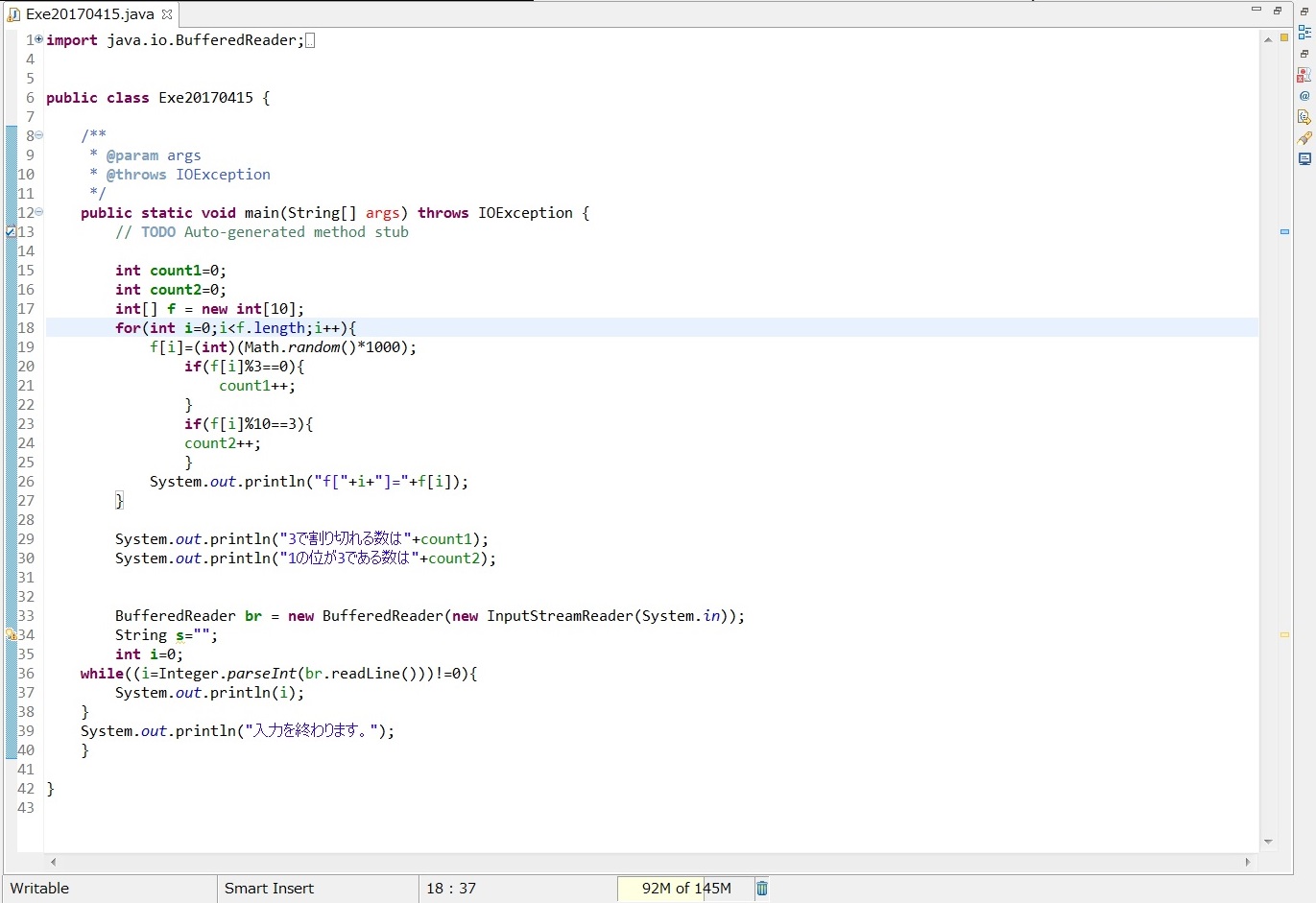Click Writable status bar entry

tap(39, 889)
